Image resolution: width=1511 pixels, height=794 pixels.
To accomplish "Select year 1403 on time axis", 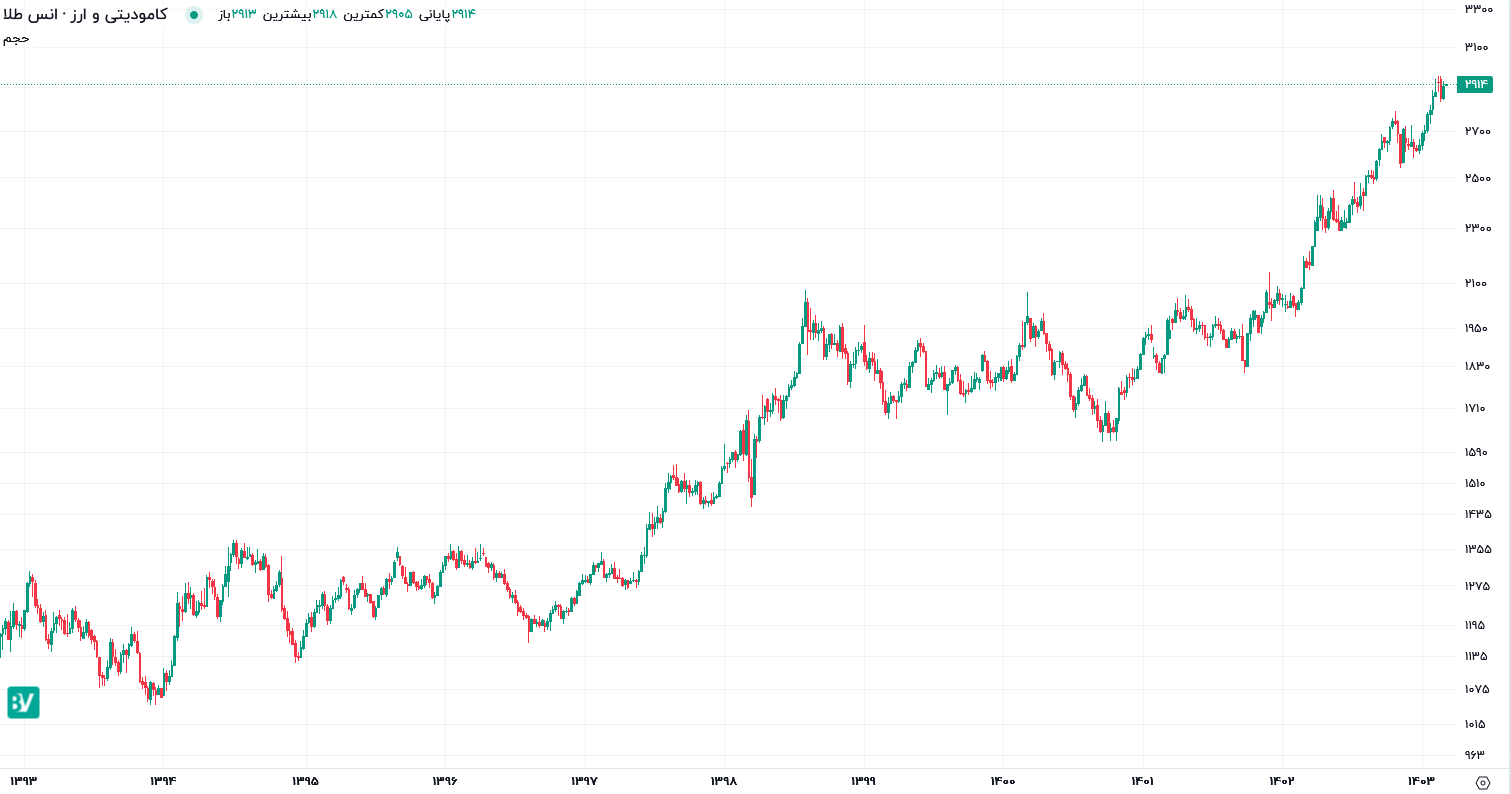I will coord(1422,781).
